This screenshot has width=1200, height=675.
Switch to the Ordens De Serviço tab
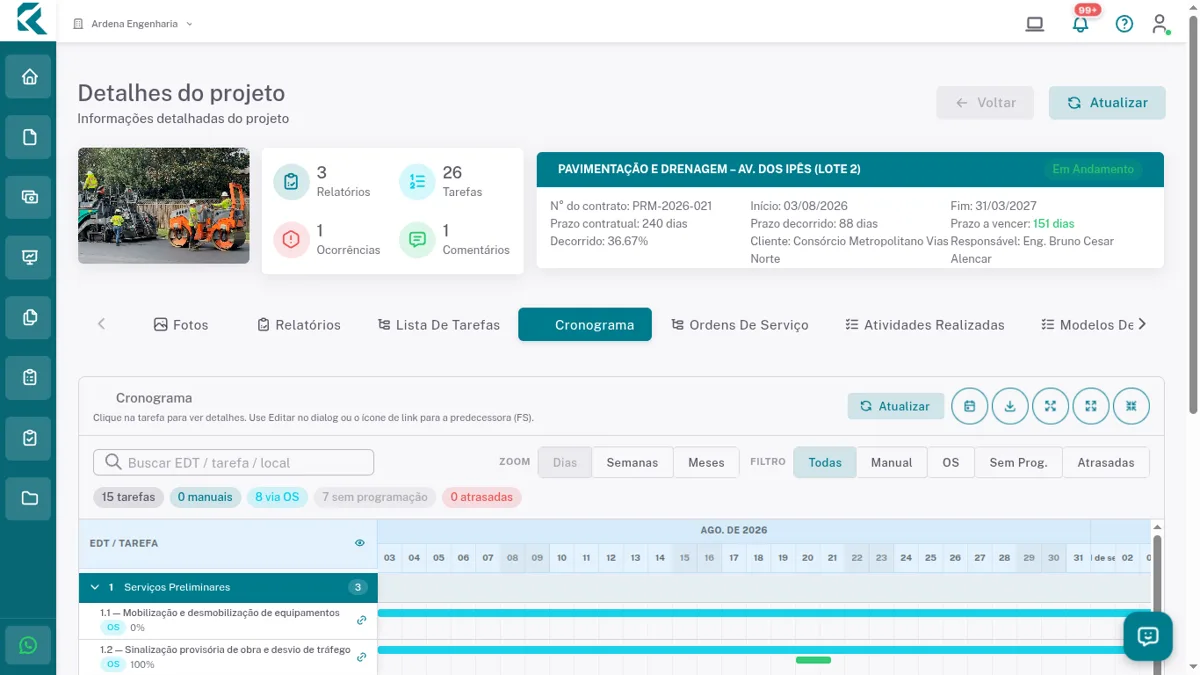740,324
